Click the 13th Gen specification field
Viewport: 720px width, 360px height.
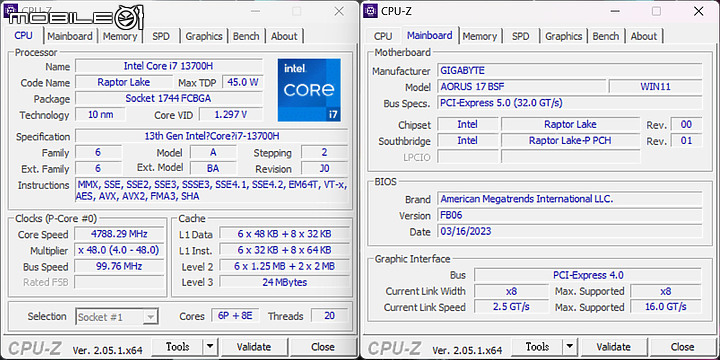click(212, 136)
